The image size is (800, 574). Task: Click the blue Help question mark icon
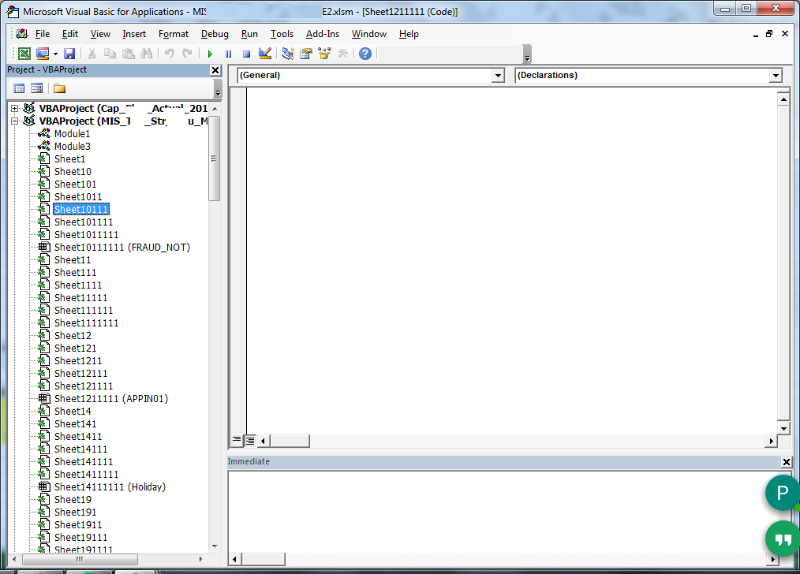(365, 54)
